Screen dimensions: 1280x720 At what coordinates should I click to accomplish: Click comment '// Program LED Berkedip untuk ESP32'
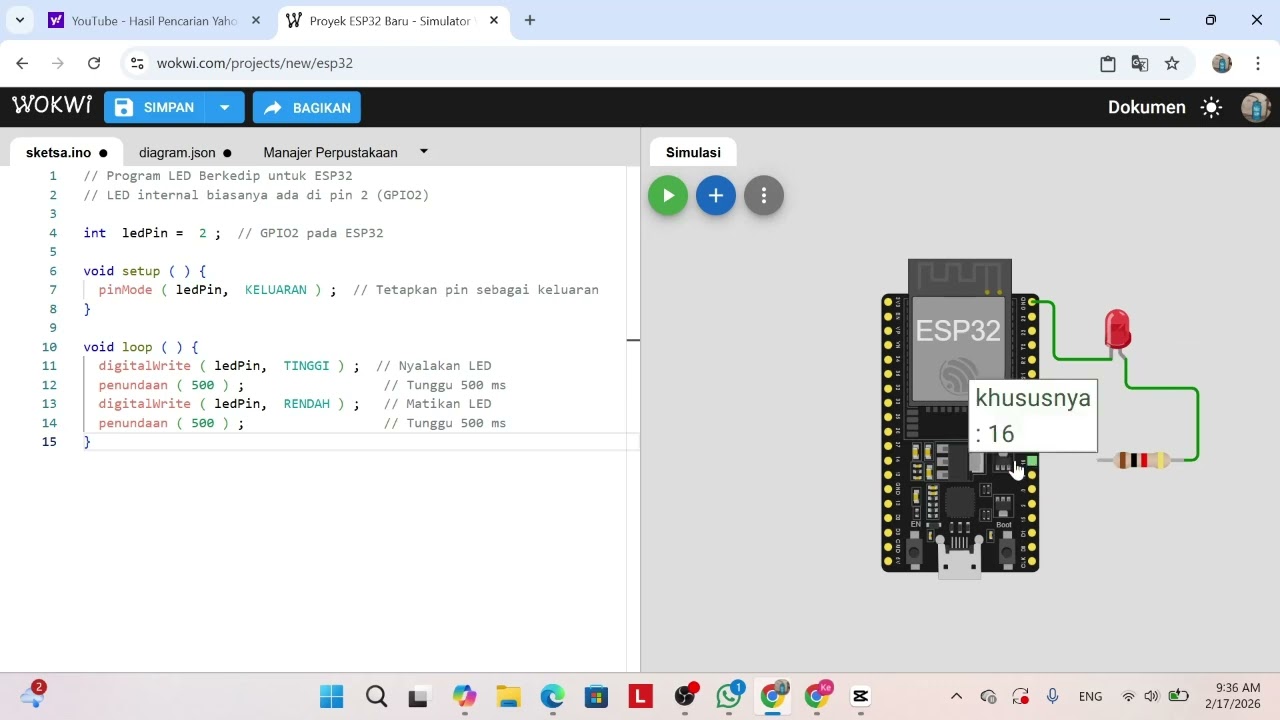pos(218,176)
